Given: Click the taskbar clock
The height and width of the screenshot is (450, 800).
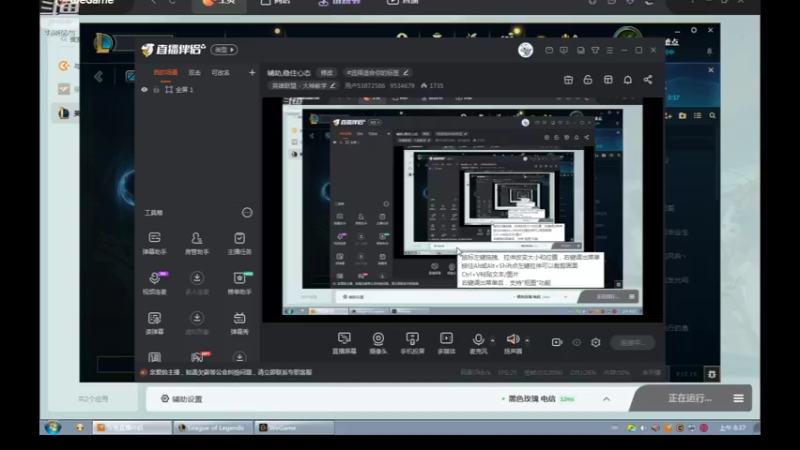Looking at the screenshot, I should (733, 428).
